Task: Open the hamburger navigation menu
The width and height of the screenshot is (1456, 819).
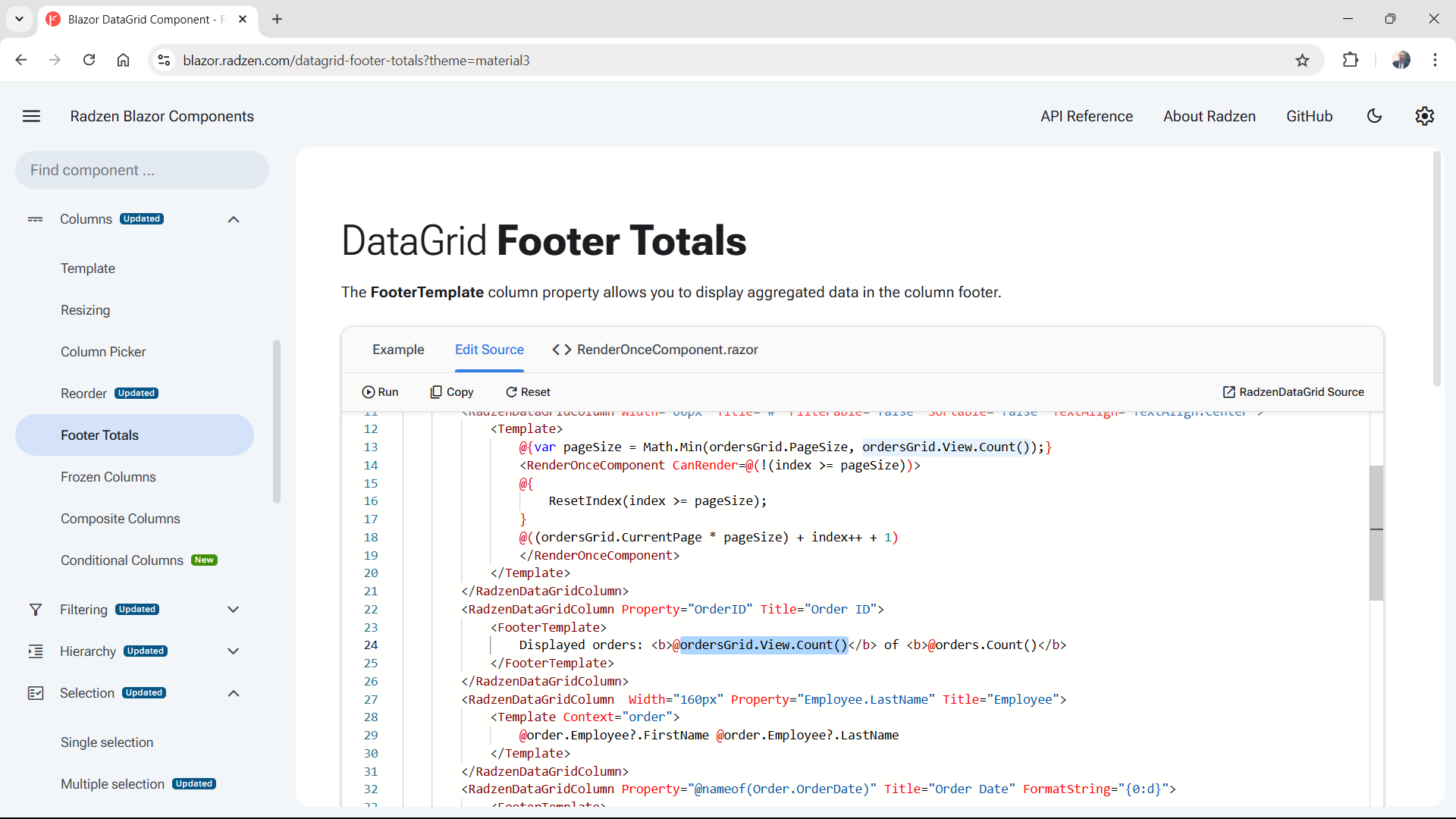Action: point(31,116)
